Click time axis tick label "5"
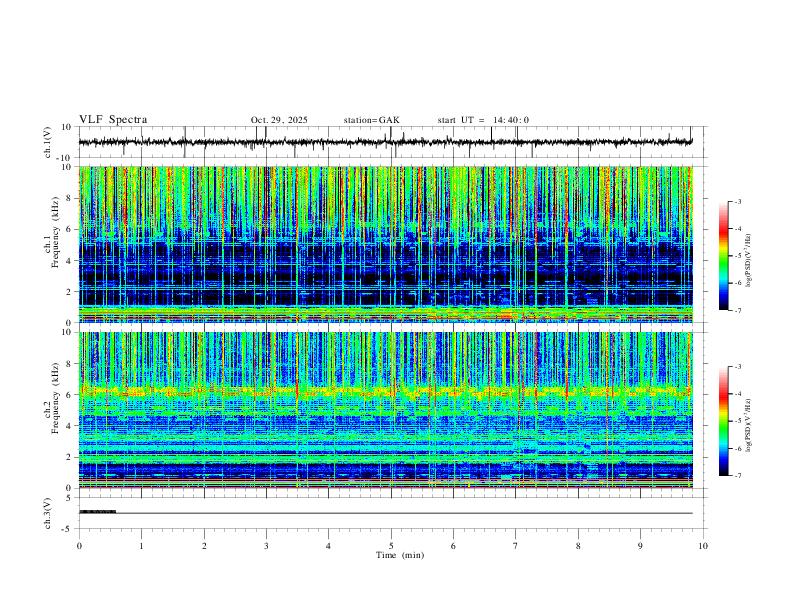 pyautogui.click(x=391, y=546)
